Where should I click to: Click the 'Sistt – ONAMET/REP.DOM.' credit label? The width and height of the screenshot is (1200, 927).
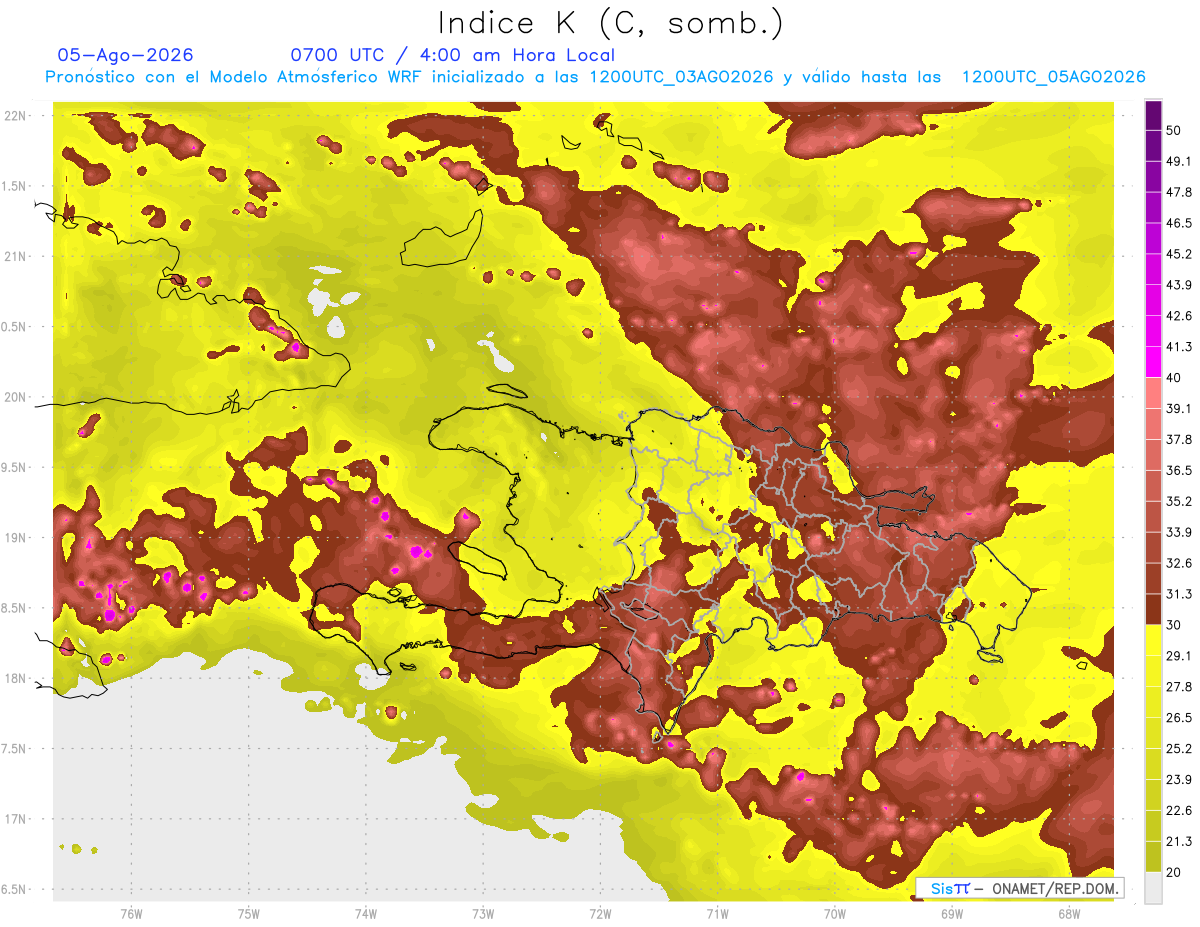(1021, 888)
